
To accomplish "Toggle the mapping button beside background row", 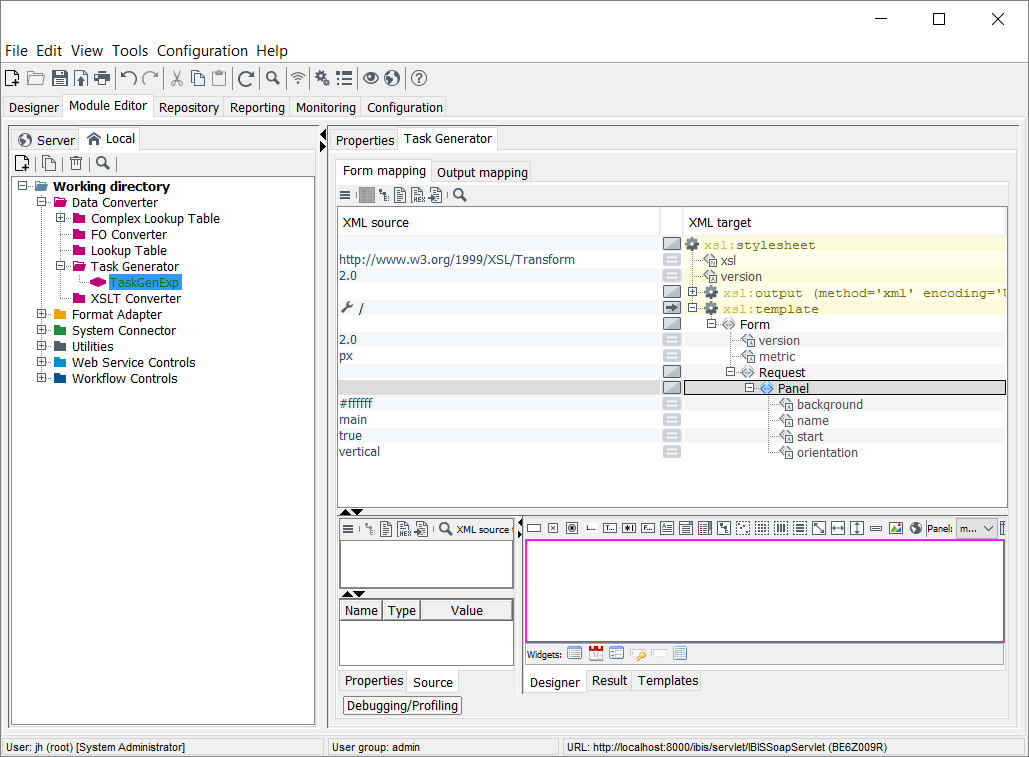I will (672, 404).
